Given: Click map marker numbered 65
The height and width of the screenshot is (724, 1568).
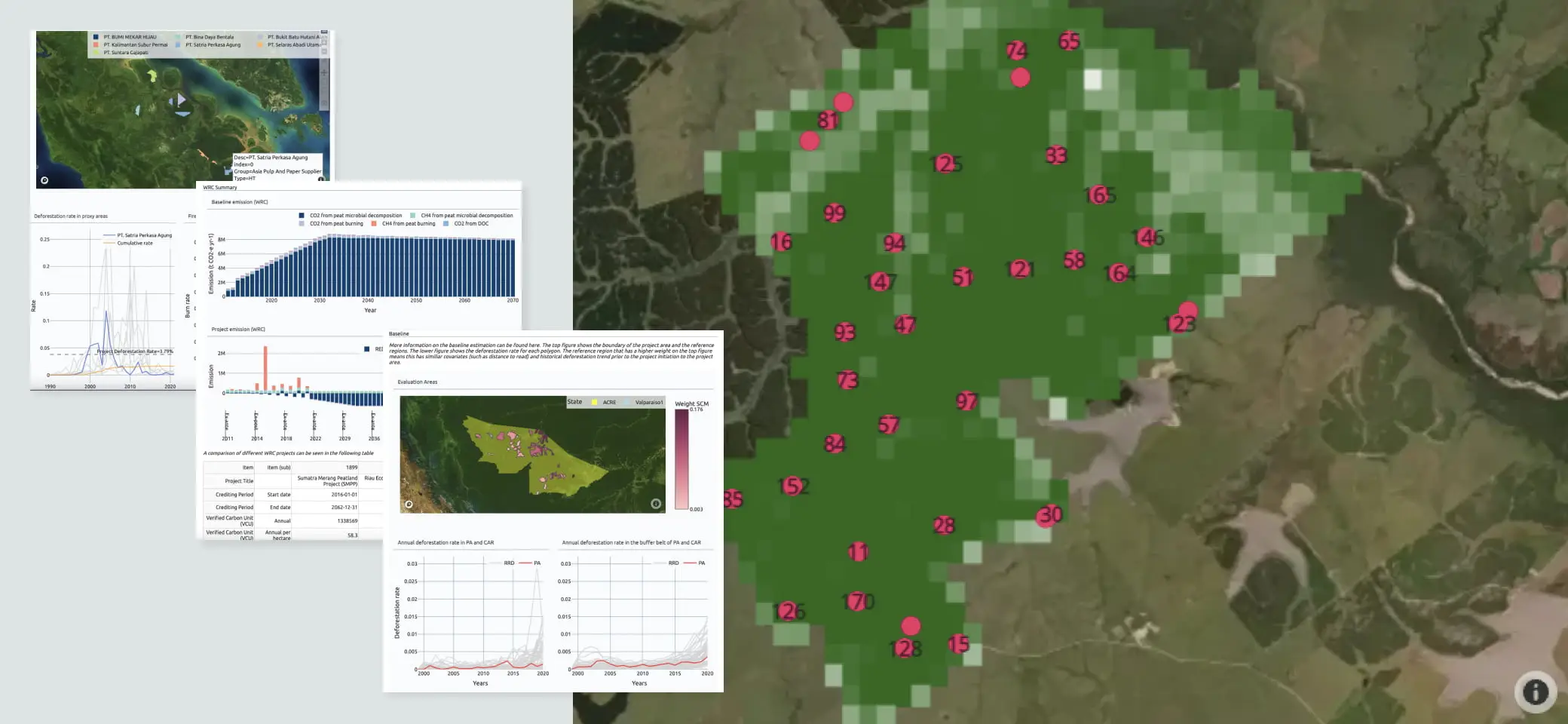Looking at the screenshot, I should click(1069, 41).
